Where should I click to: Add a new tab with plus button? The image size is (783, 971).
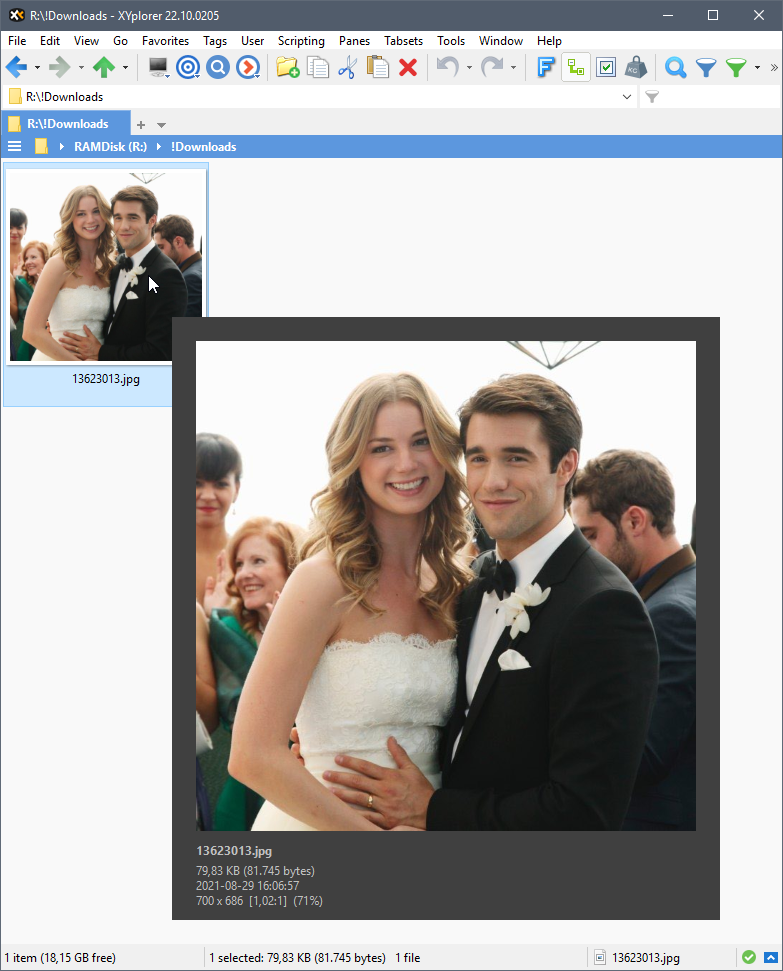pos(141,125)
